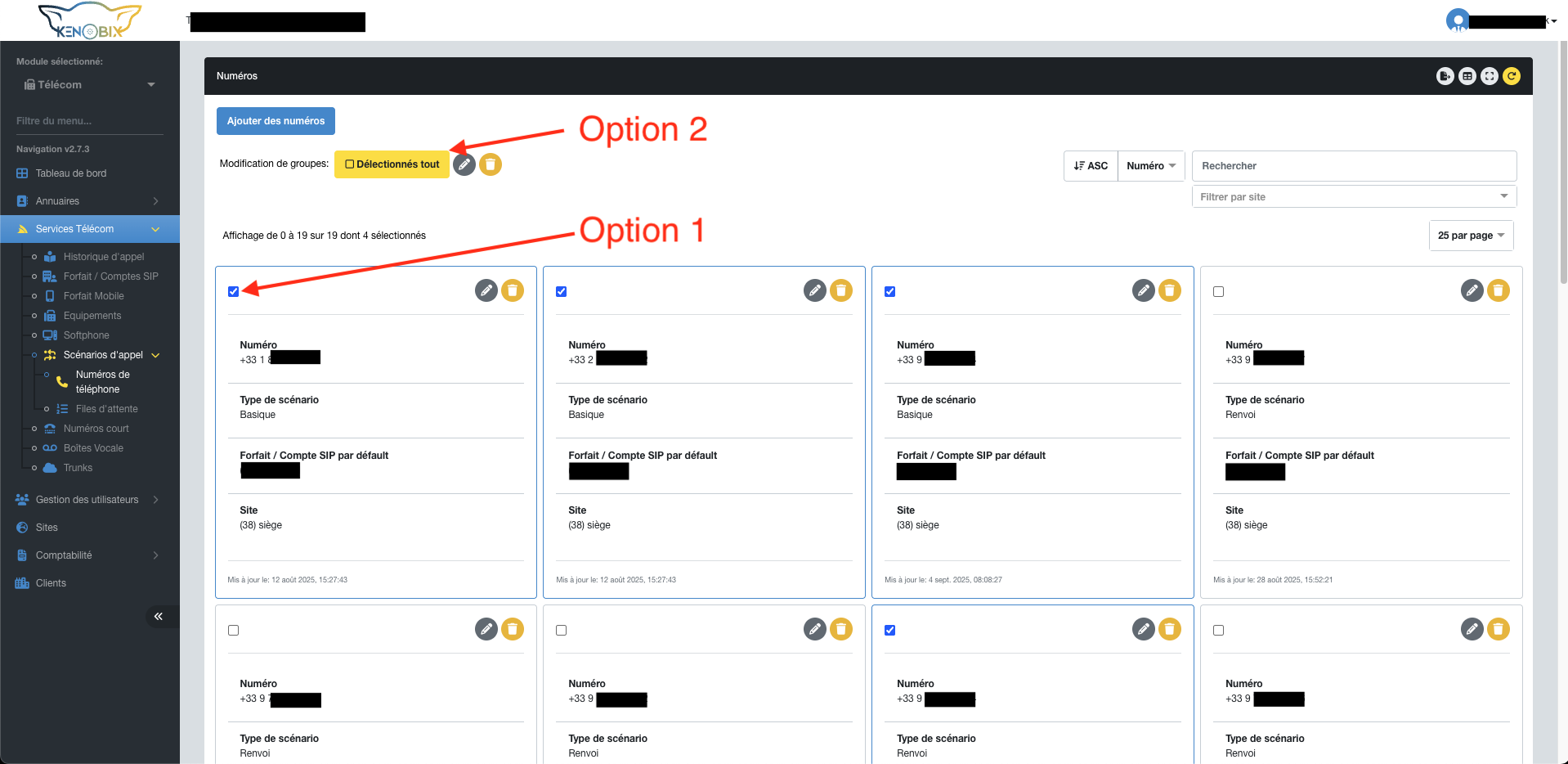Collapse sidebar with double-chevron icon
Viewport: 1568px width, 764px height.
[159, 616]
